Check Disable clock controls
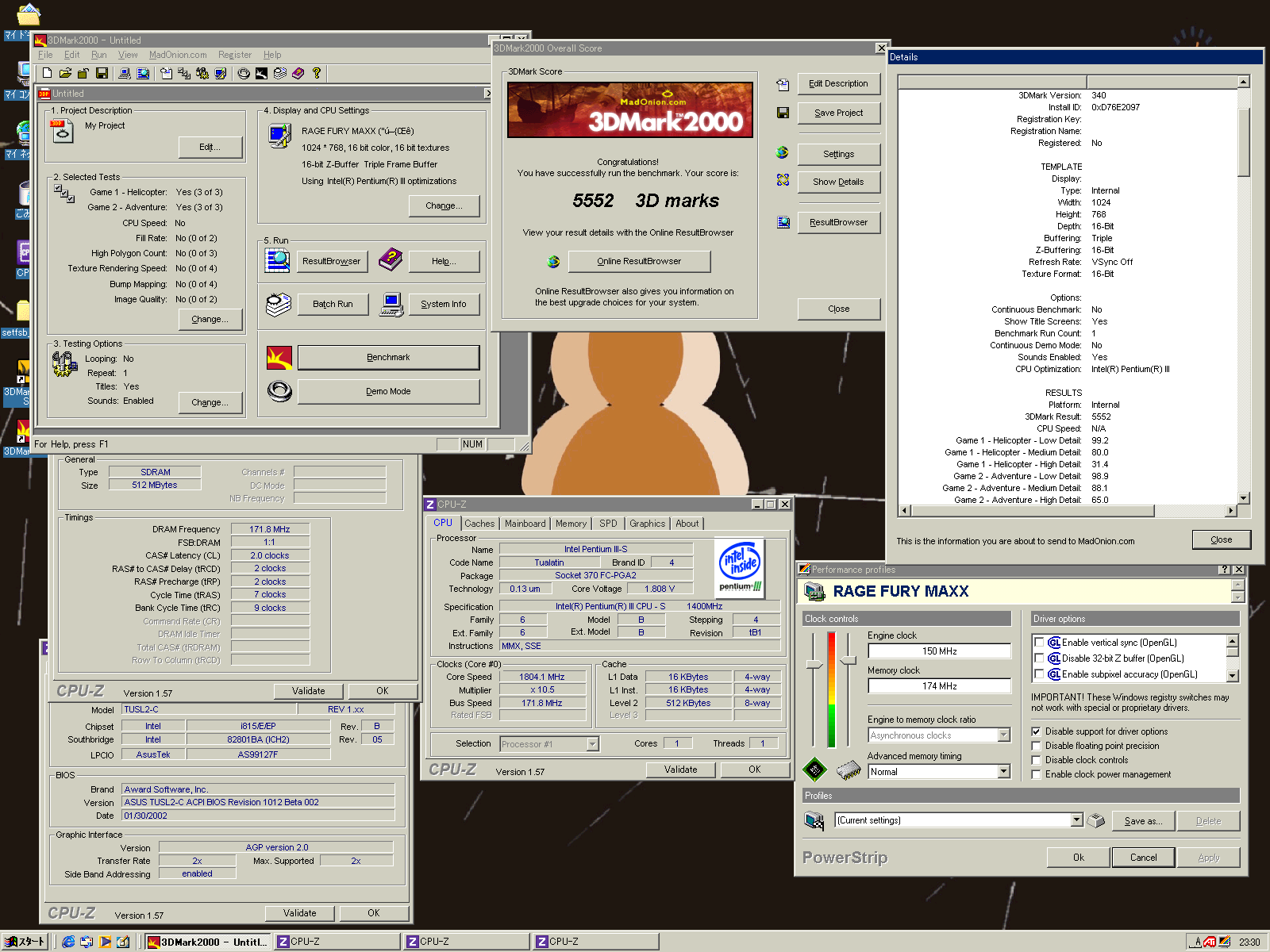The width and height of the screenshot is (1270, 952). tap(1036, 760)
